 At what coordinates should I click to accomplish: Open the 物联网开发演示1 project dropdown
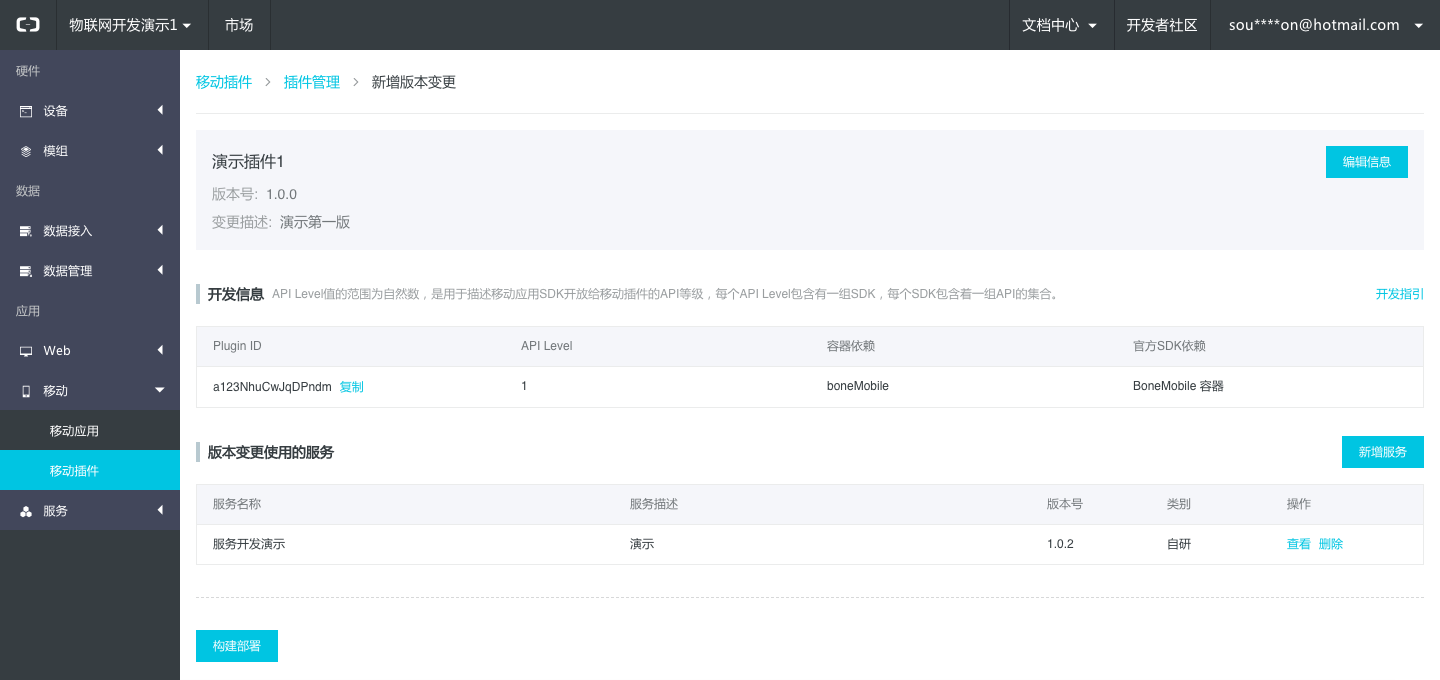point(129,25)
